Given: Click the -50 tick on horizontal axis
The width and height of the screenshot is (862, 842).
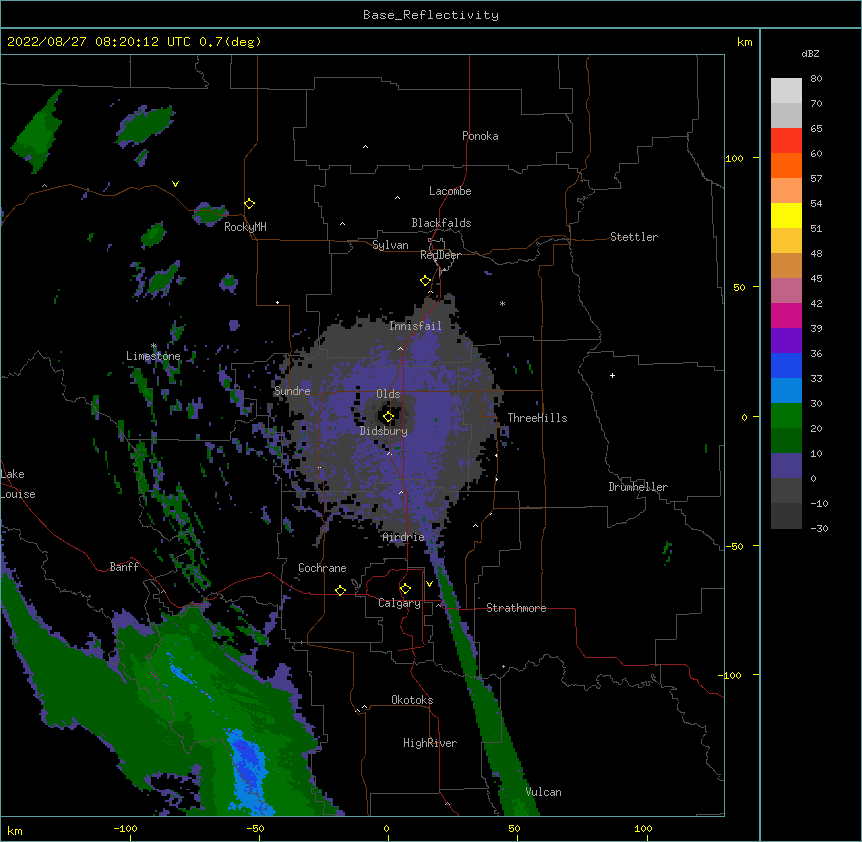Looking at the screenshot, I should (x=255, y=828).
